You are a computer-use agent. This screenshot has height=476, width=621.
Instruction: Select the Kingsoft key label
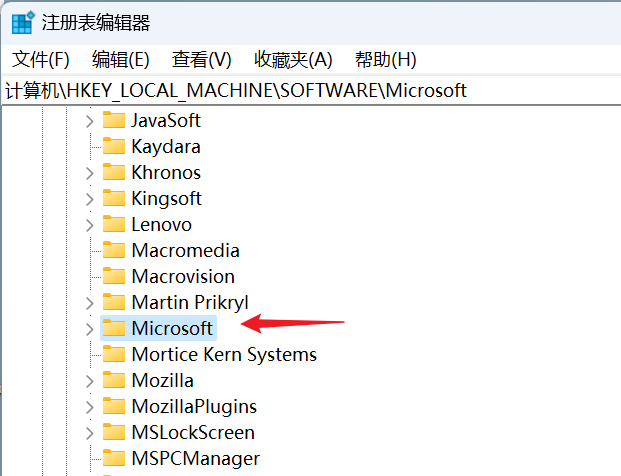click(167, 199)
